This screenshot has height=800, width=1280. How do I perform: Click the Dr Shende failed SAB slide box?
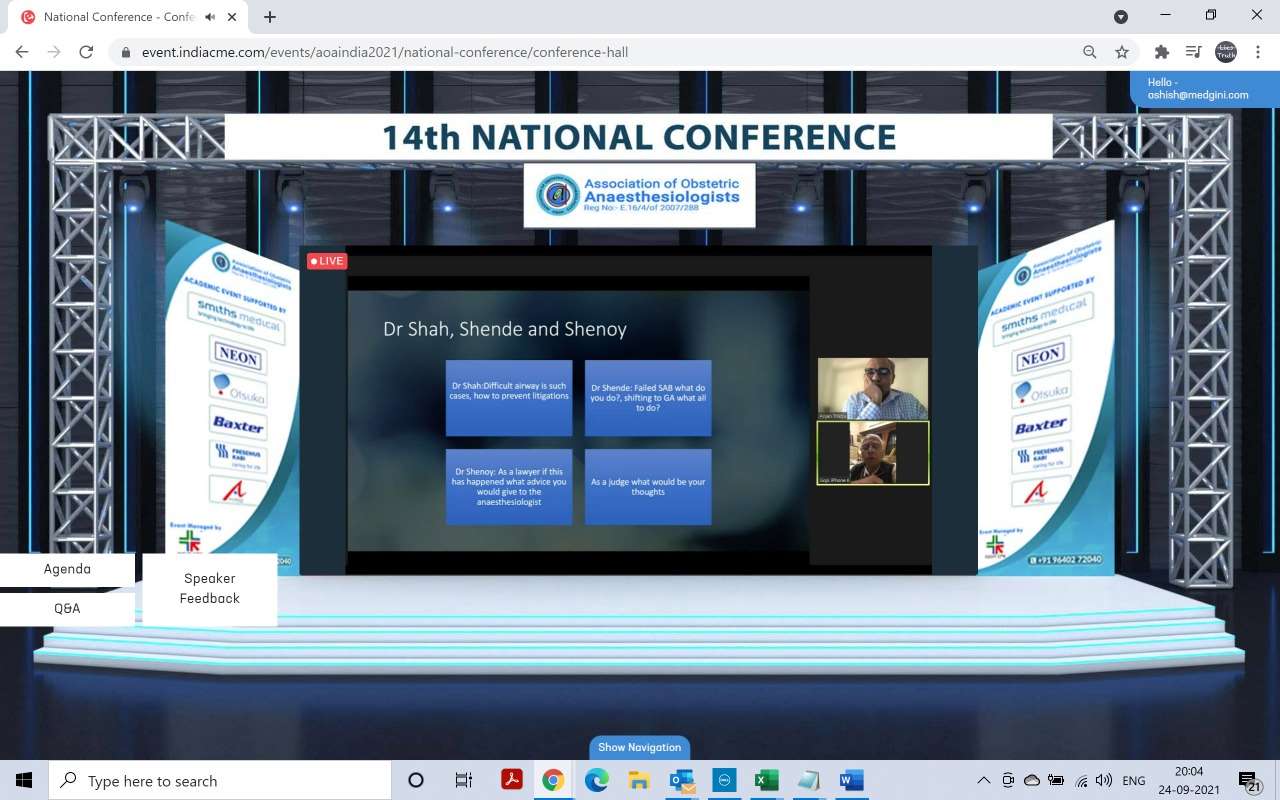(648, 398)
